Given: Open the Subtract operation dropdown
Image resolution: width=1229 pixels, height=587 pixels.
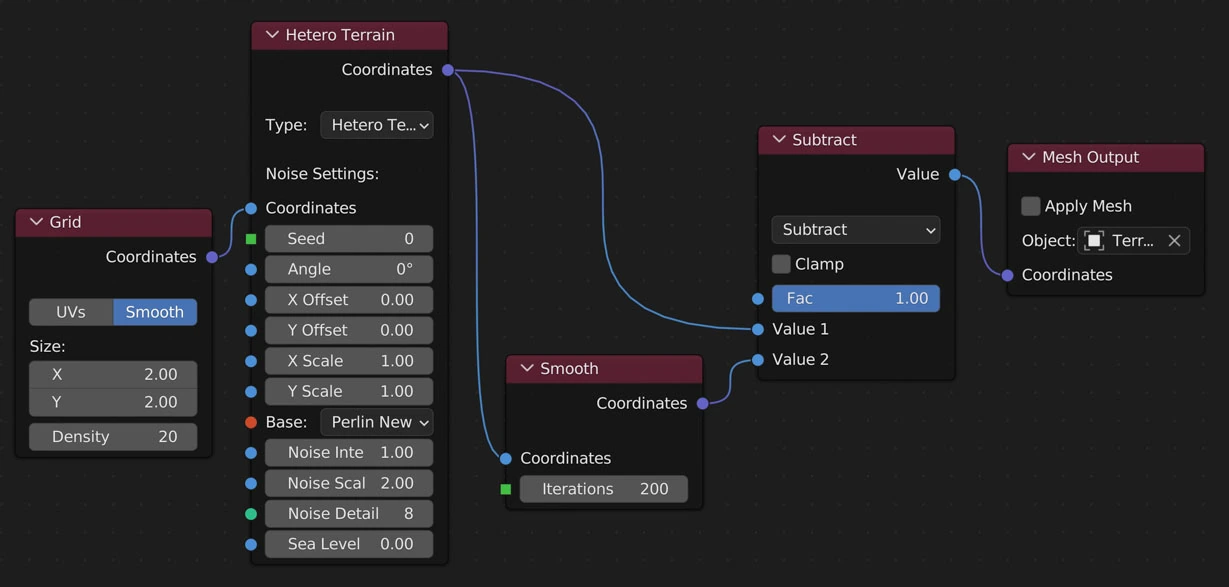Looking at the screenshot, I should 856,230.
